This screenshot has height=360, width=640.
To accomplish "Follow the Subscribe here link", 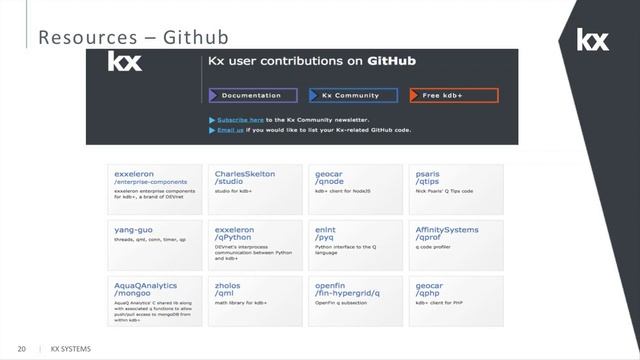I will click(240, 120).
